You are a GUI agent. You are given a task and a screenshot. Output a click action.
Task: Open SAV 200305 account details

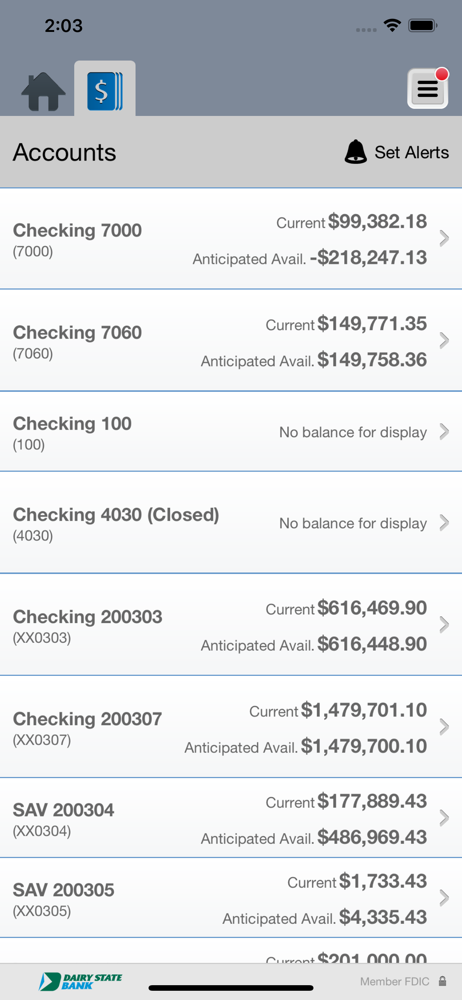[x=231, y=898]
